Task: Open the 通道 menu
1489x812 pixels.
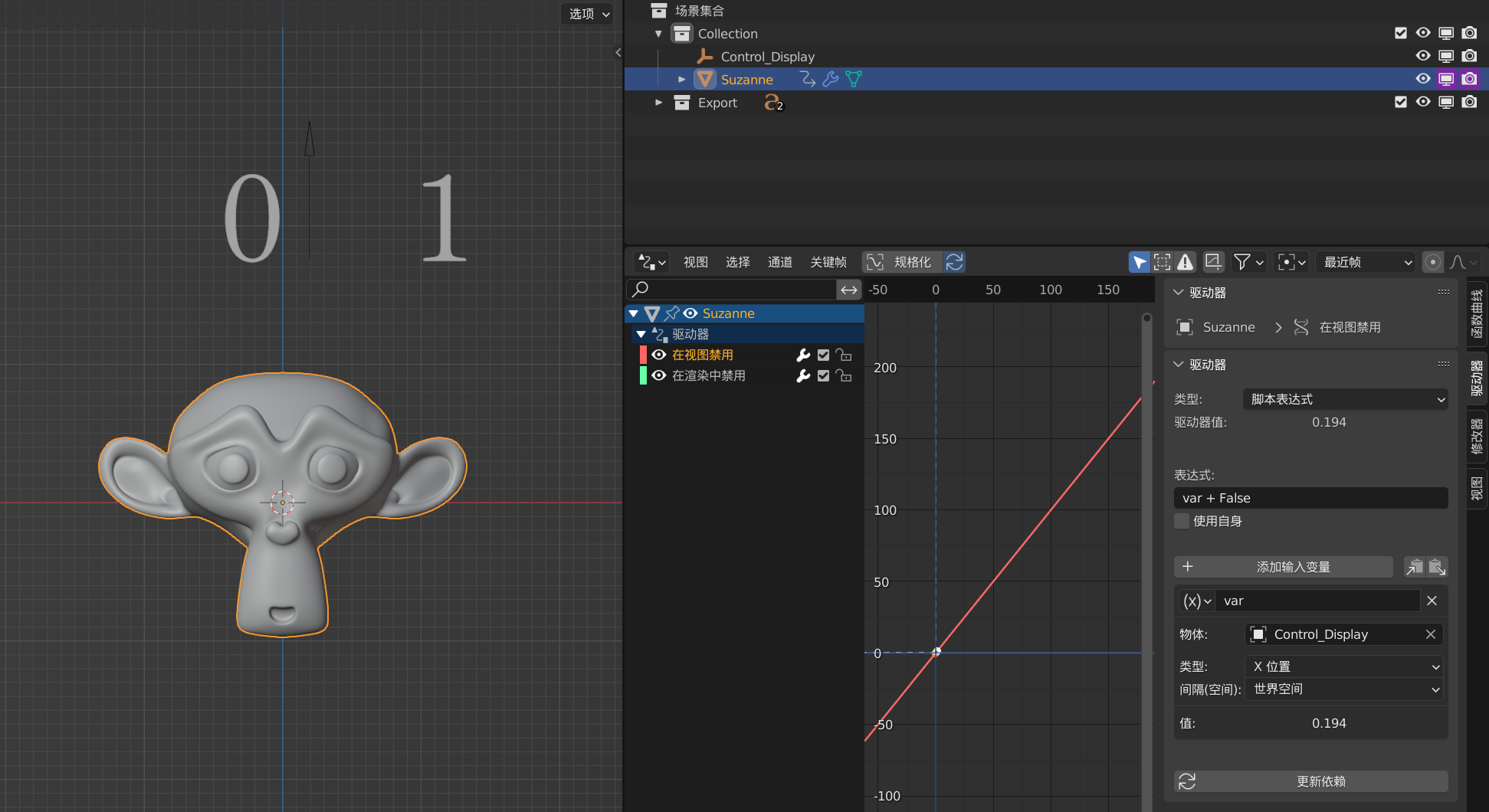Action: (x=779, y=262)
